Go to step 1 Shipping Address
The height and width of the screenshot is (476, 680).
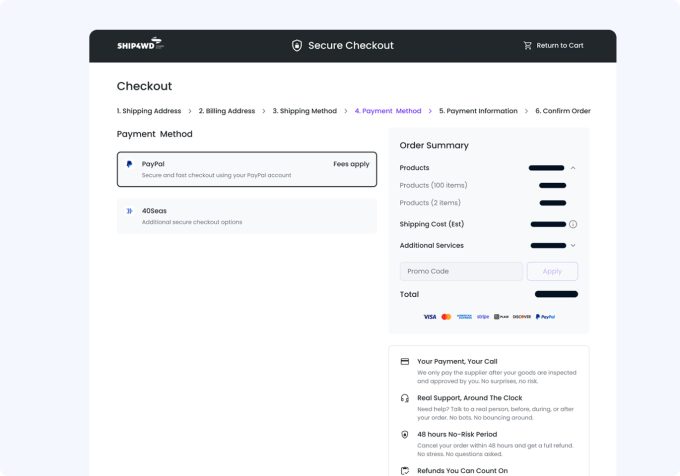tap(149, 111)
